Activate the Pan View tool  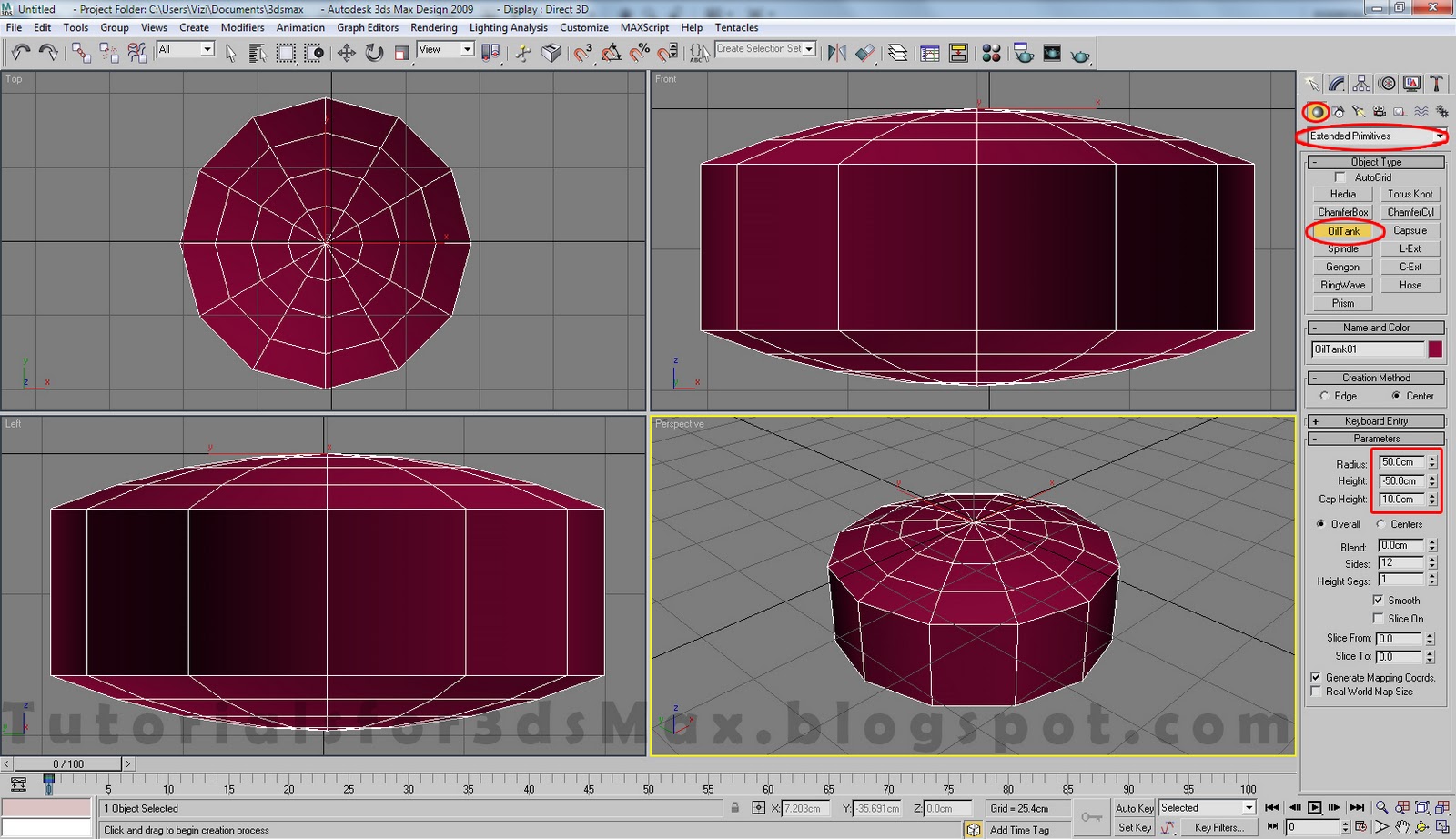click(1402, 826)
